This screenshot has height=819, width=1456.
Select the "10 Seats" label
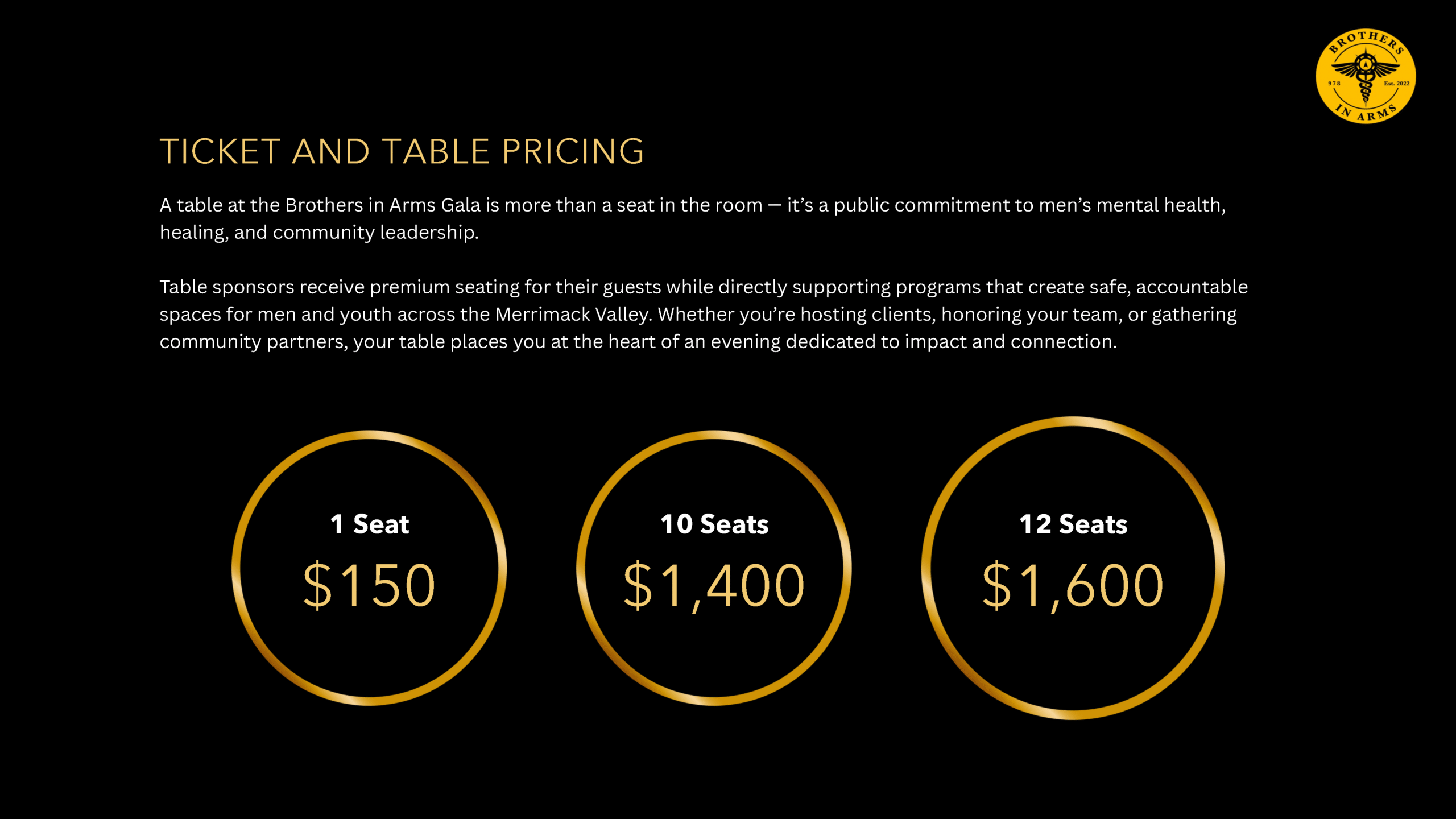(x=714, y=524)
